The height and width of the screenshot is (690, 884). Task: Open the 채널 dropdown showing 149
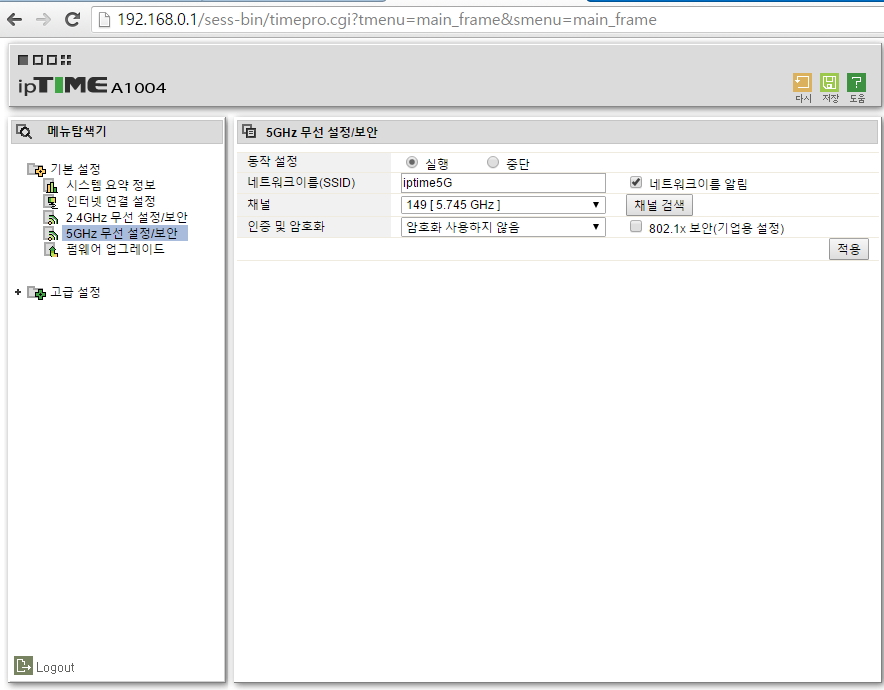[x=503, y=205]
